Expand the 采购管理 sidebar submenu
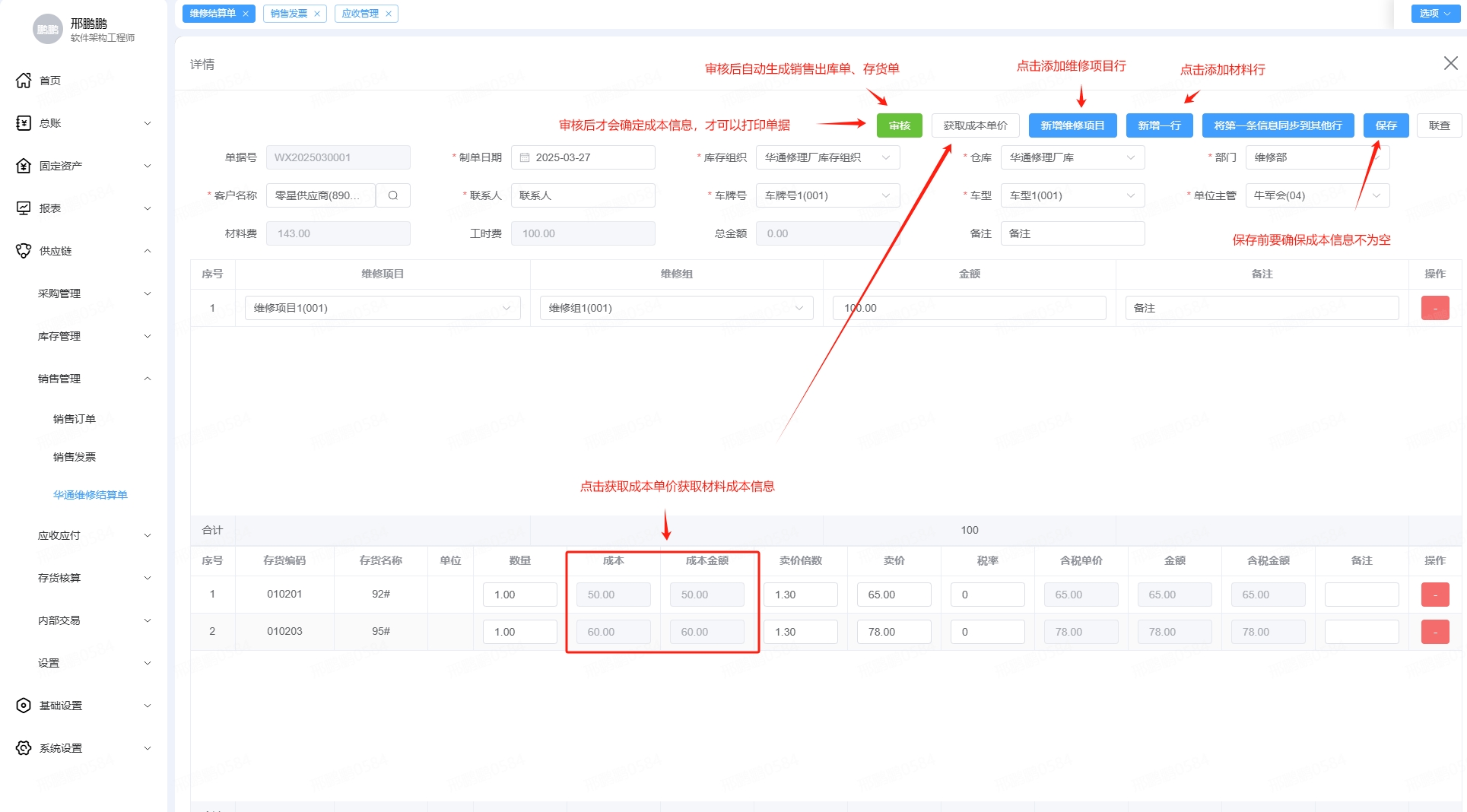 click(x=94, y=293)
